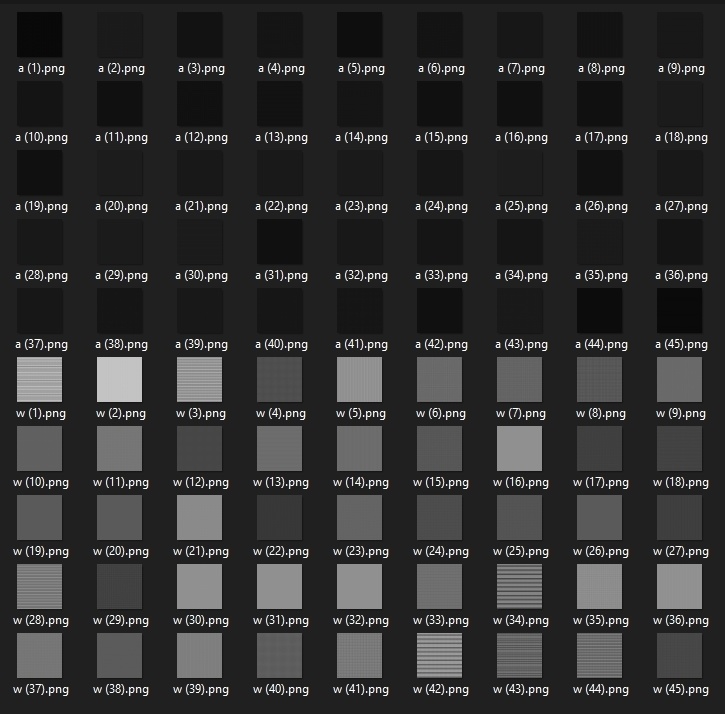Click the label w (14).png
This screenshot has height=714, width=725.
pyautogui.click(x=361, y=482)
